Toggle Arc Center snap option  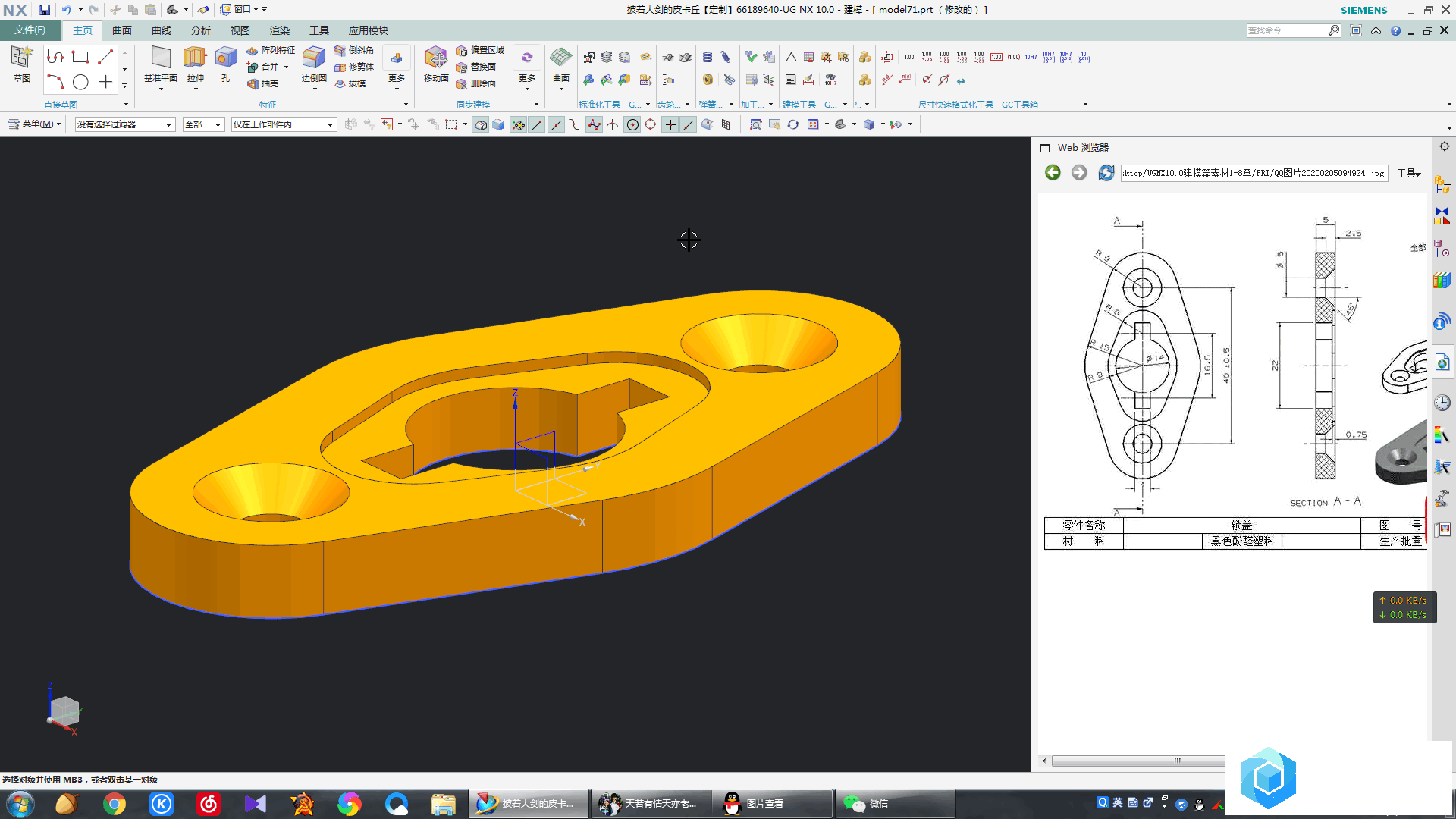click(x=632, y=124)
